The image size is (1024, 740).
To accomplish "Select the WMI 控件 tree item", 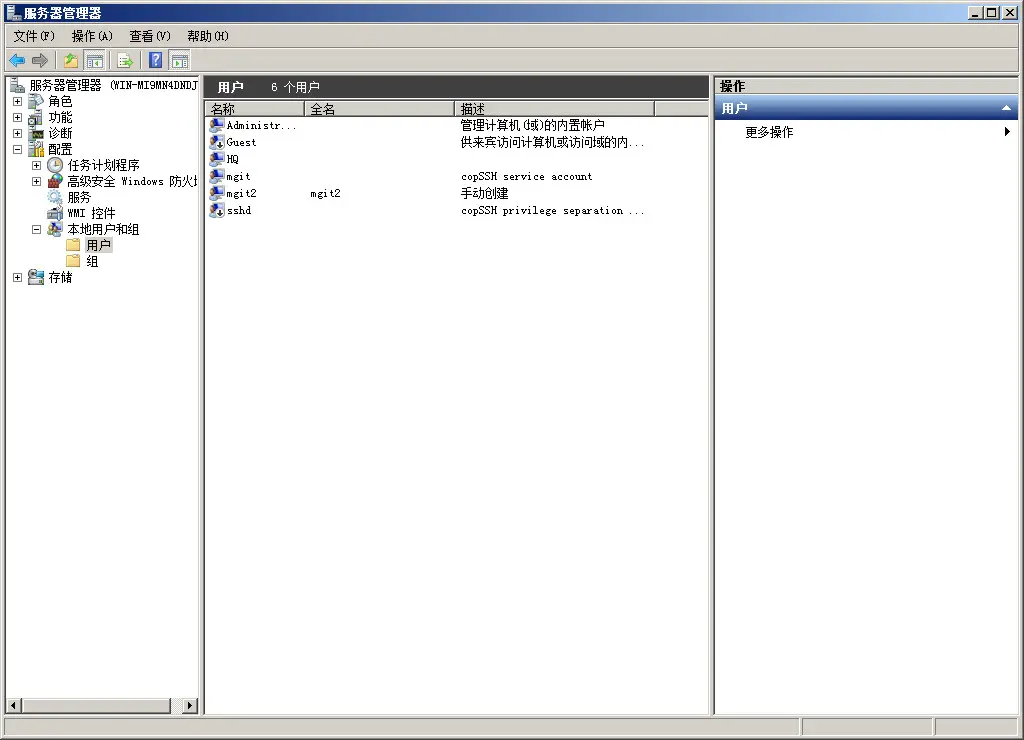I will click(x=91, y=213).
